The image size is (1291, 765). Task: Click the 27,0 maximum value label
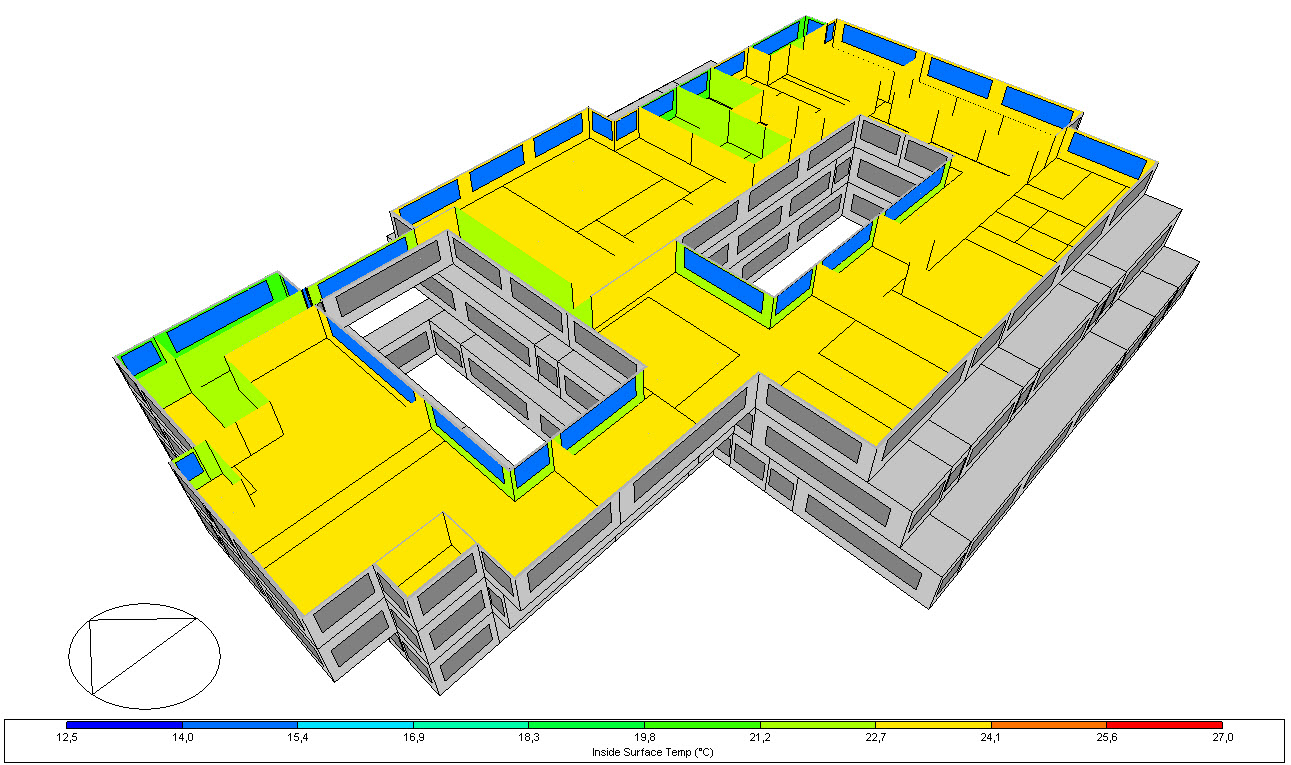[x=1222, y=738]
